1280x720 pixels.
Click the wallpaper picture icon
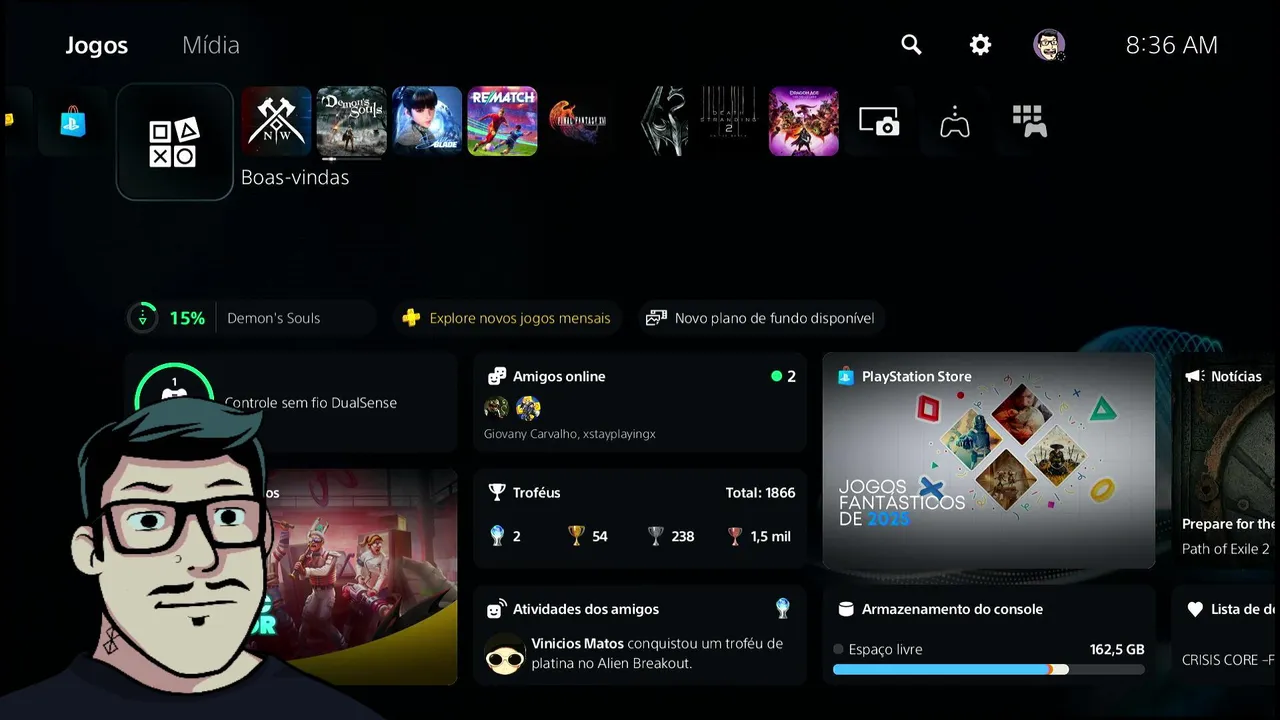click(656, 318)
